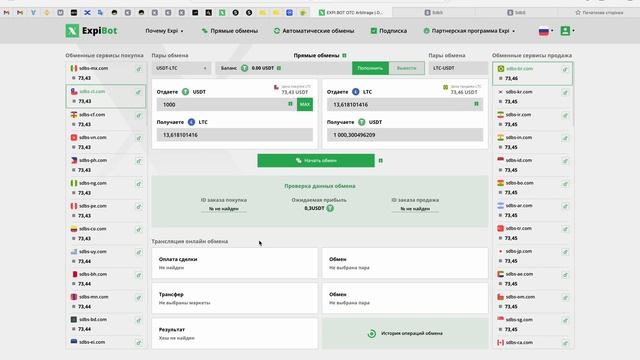Select sell service sdbs-kr.com

(x=533, y=97)
